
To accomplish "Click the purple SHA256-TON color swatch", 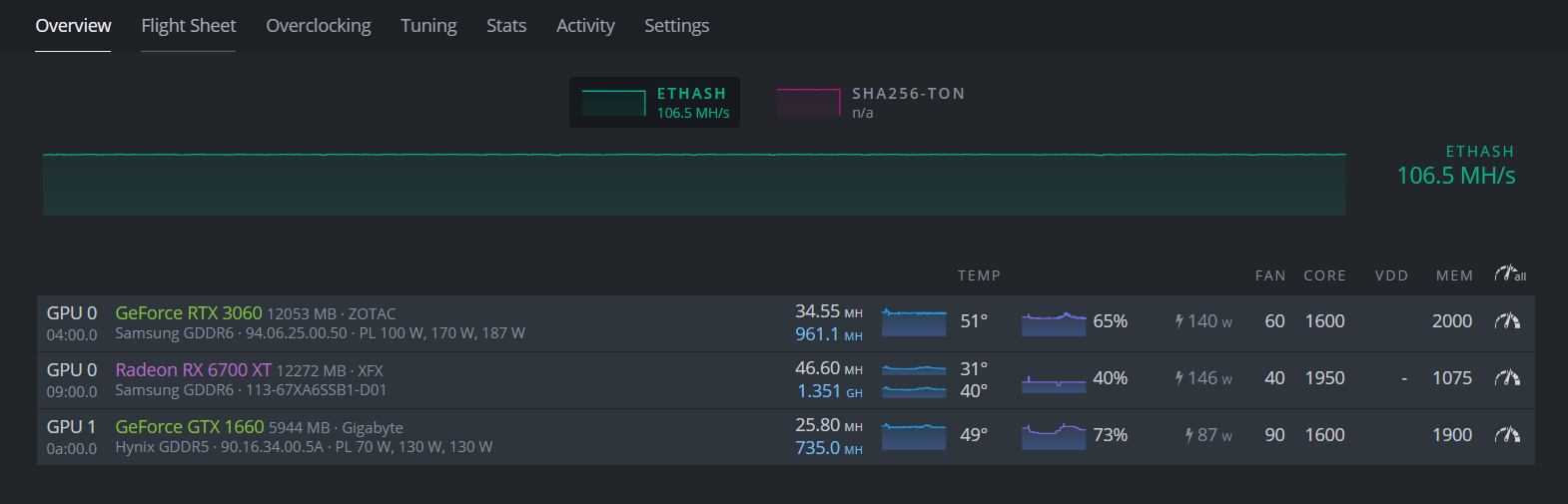I will 808,103.
